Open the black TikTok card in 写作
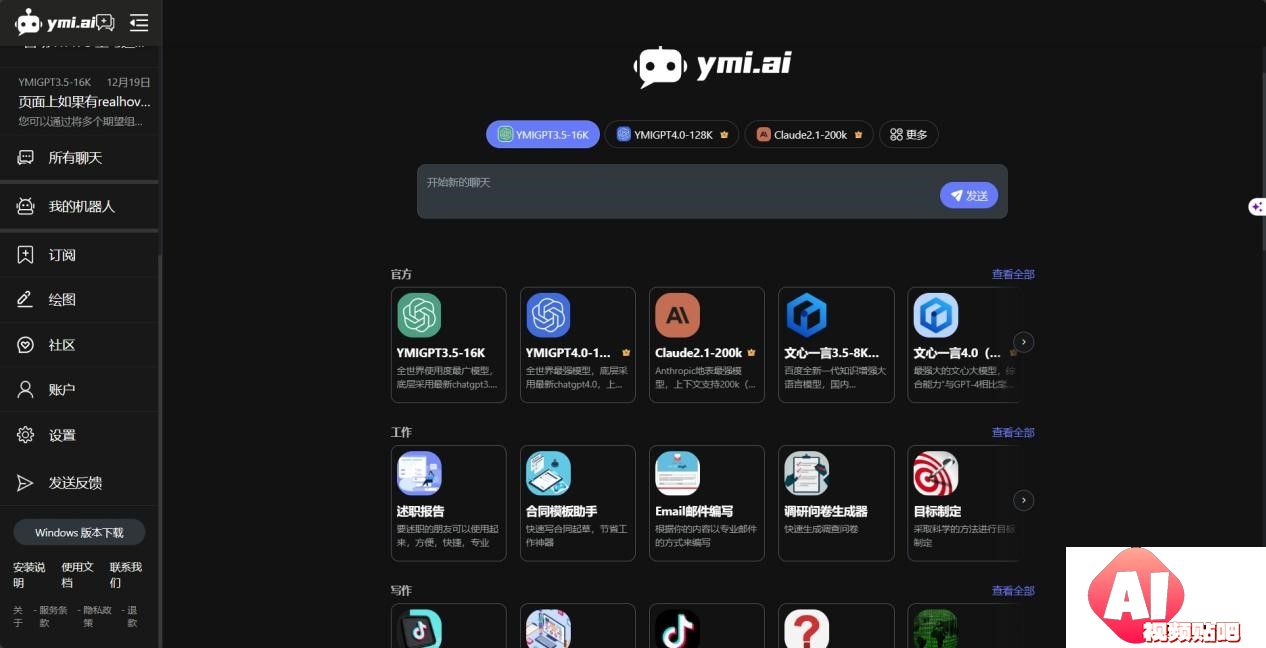 coord(677,629)
